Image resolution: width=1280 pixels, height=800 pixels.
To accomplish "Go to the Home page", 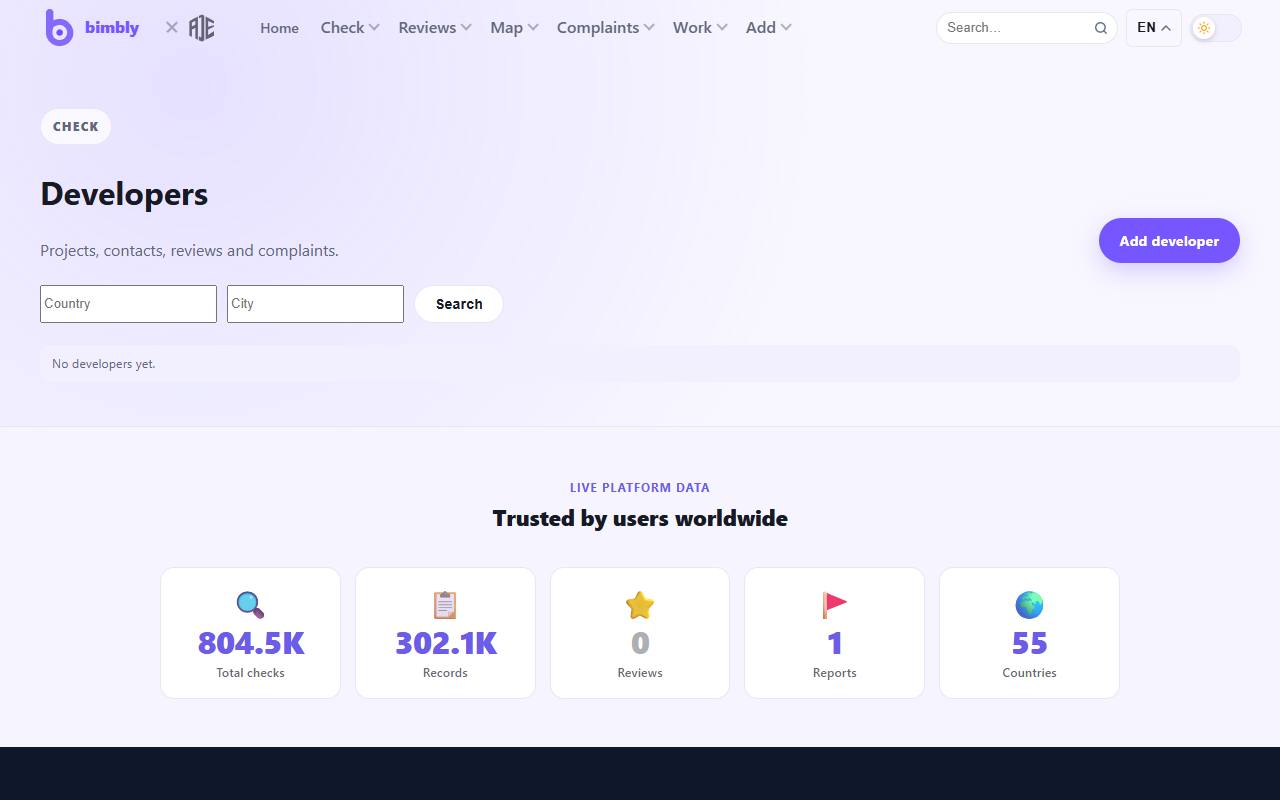I will 279,28.
